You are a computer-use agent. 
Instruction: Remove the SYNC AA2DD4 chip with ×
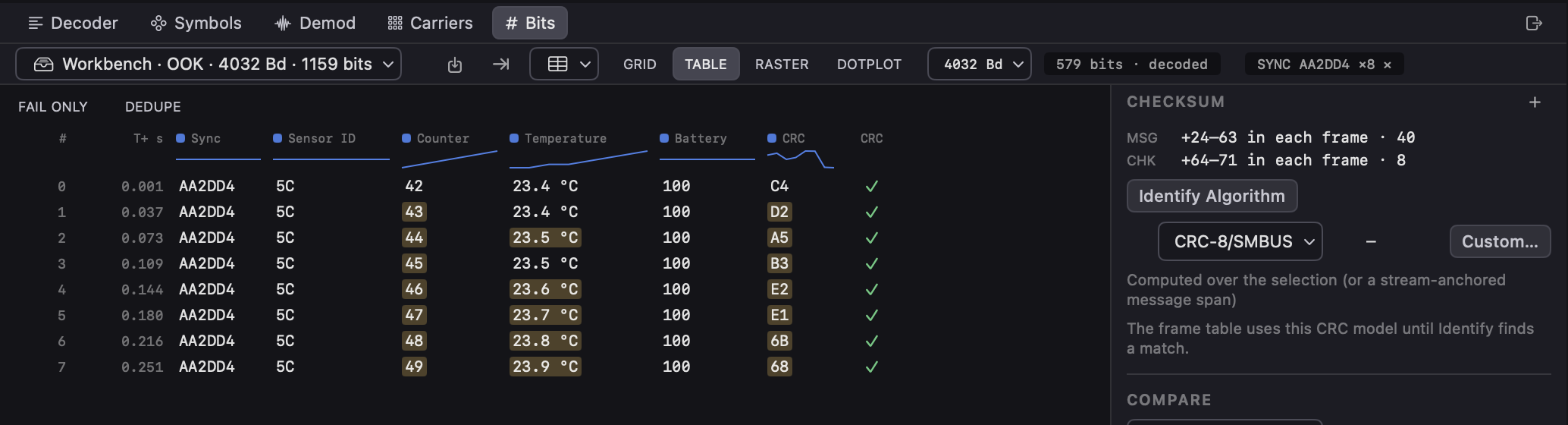coord(1388,65)
